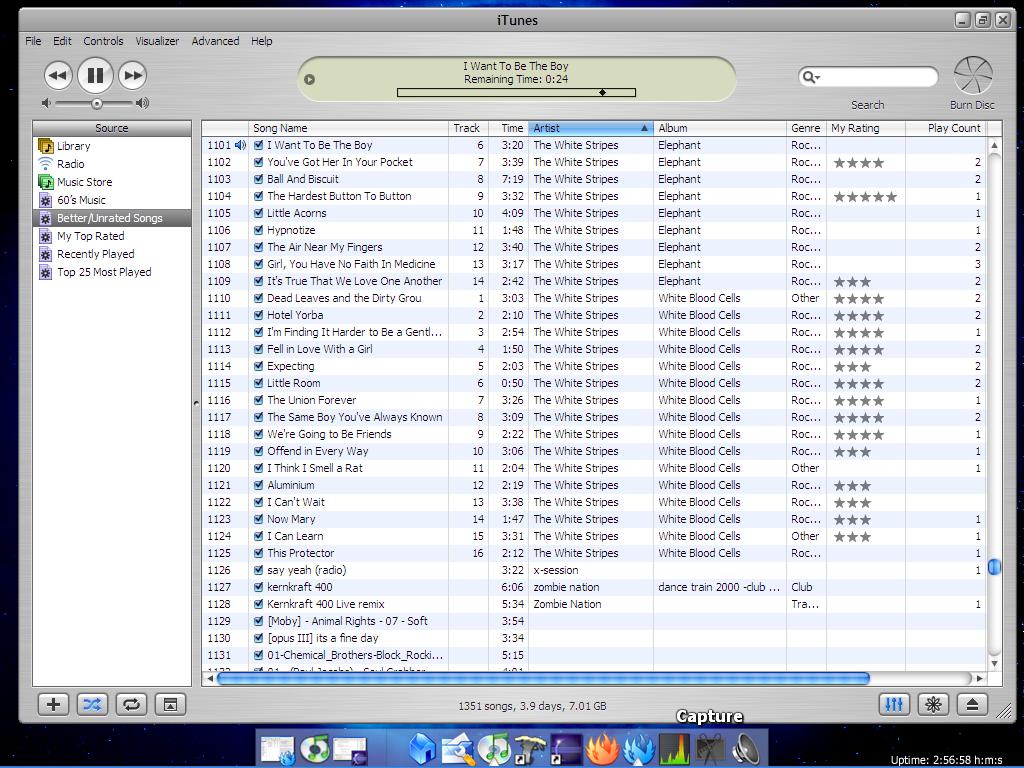Skip to the next track
The height and width of the screenshot is (768, 1024).
[133, 75]
